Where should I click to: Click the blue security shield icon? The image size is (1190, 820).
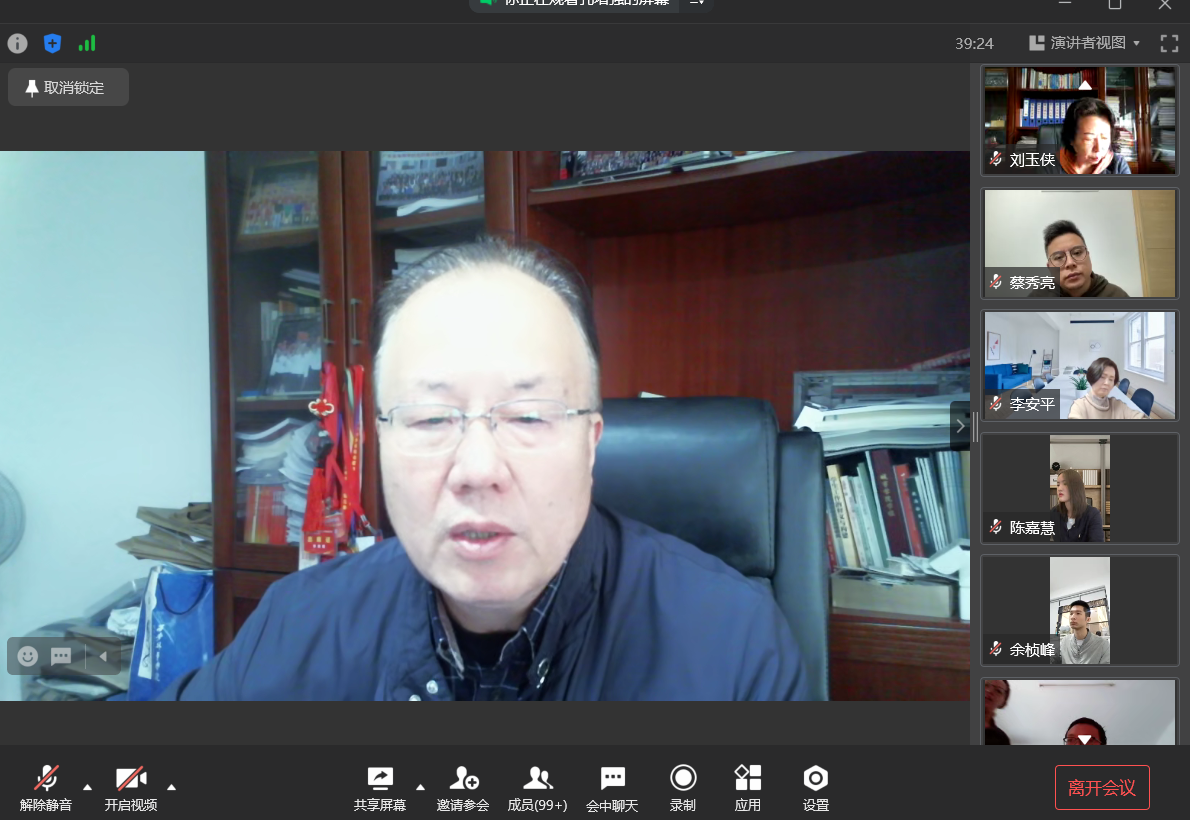click(x=52, y=43)
